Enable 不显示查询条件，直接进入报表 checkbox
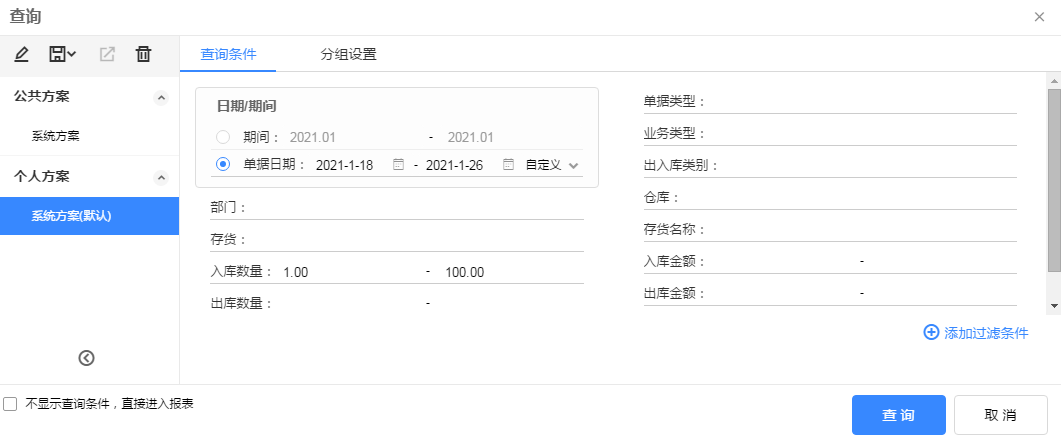Viewport: 1061px width, 441px height. coord(10,404)
